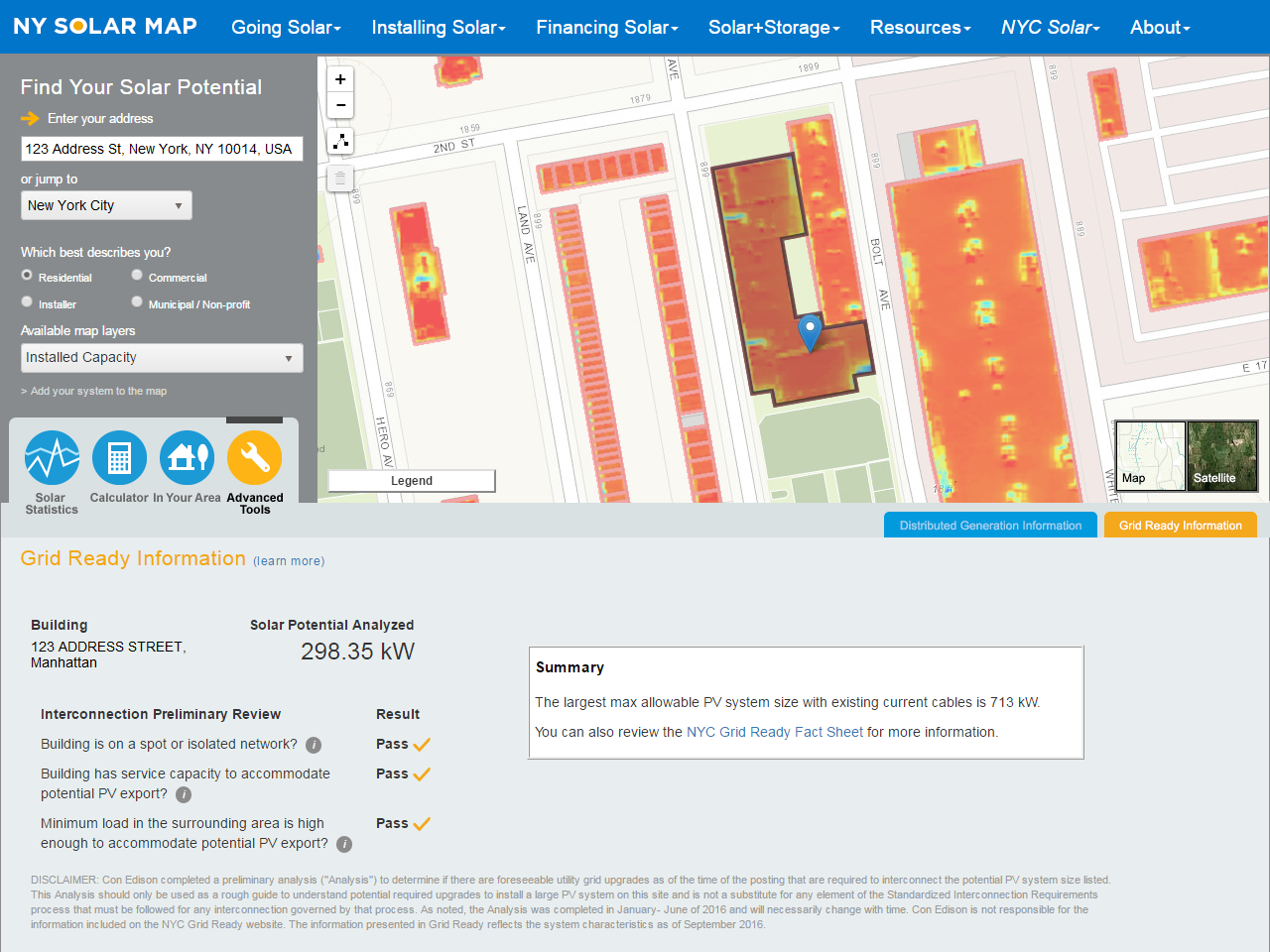Viewport: 1270px width, 952px height.
Task: Click the Pass result for minimum load
Action: pyautogui.click(x=403, y=823)
